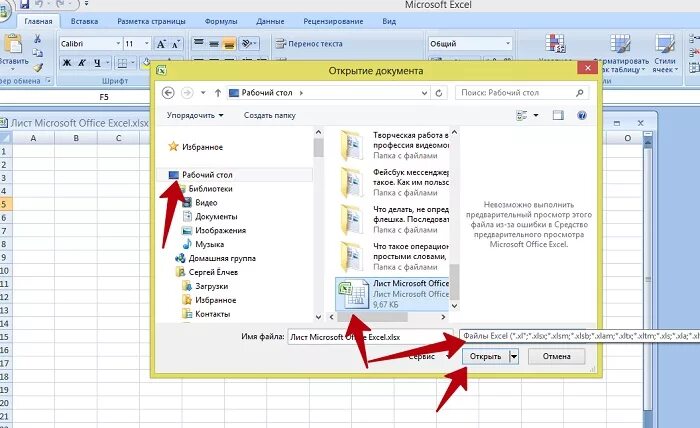Click the Format Painter brush icon
Image resolution: width=700 pixels, height=428 pixels.
[38, 67]
